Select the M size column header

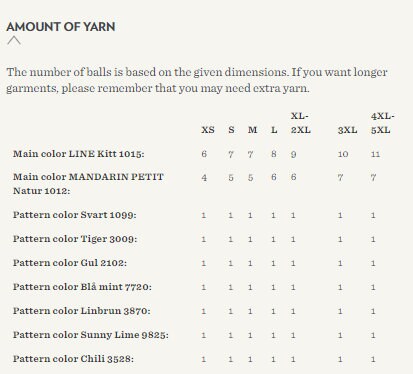[253, 130]
